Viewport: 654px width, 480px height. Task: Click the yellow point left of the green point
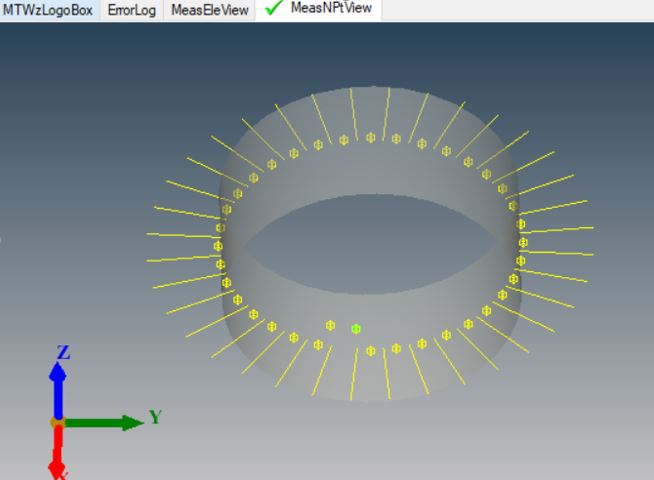330,325
